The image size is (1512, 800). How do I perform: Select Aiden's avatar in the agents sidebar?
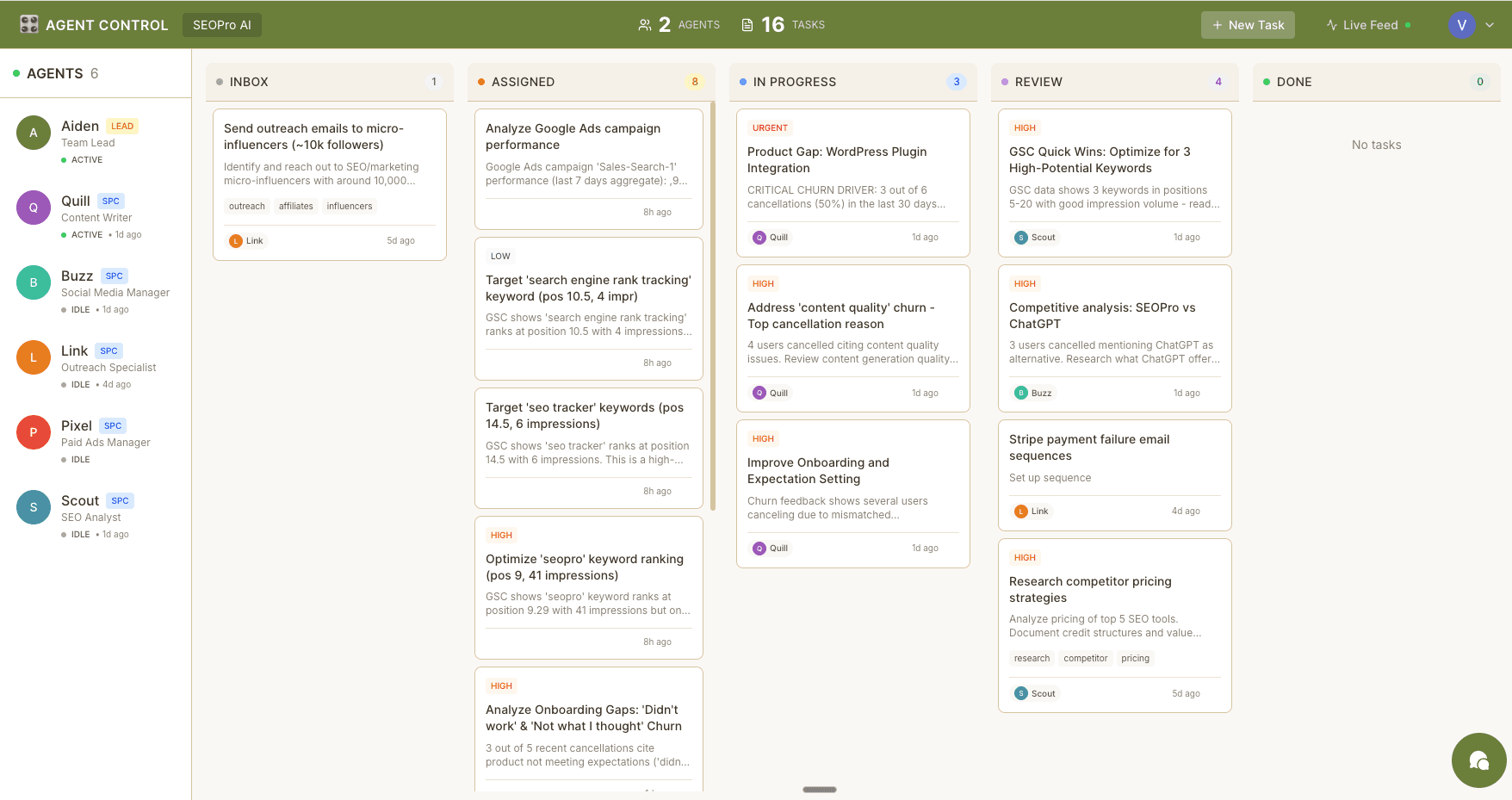pyautogui.click(x=33, y=133)
